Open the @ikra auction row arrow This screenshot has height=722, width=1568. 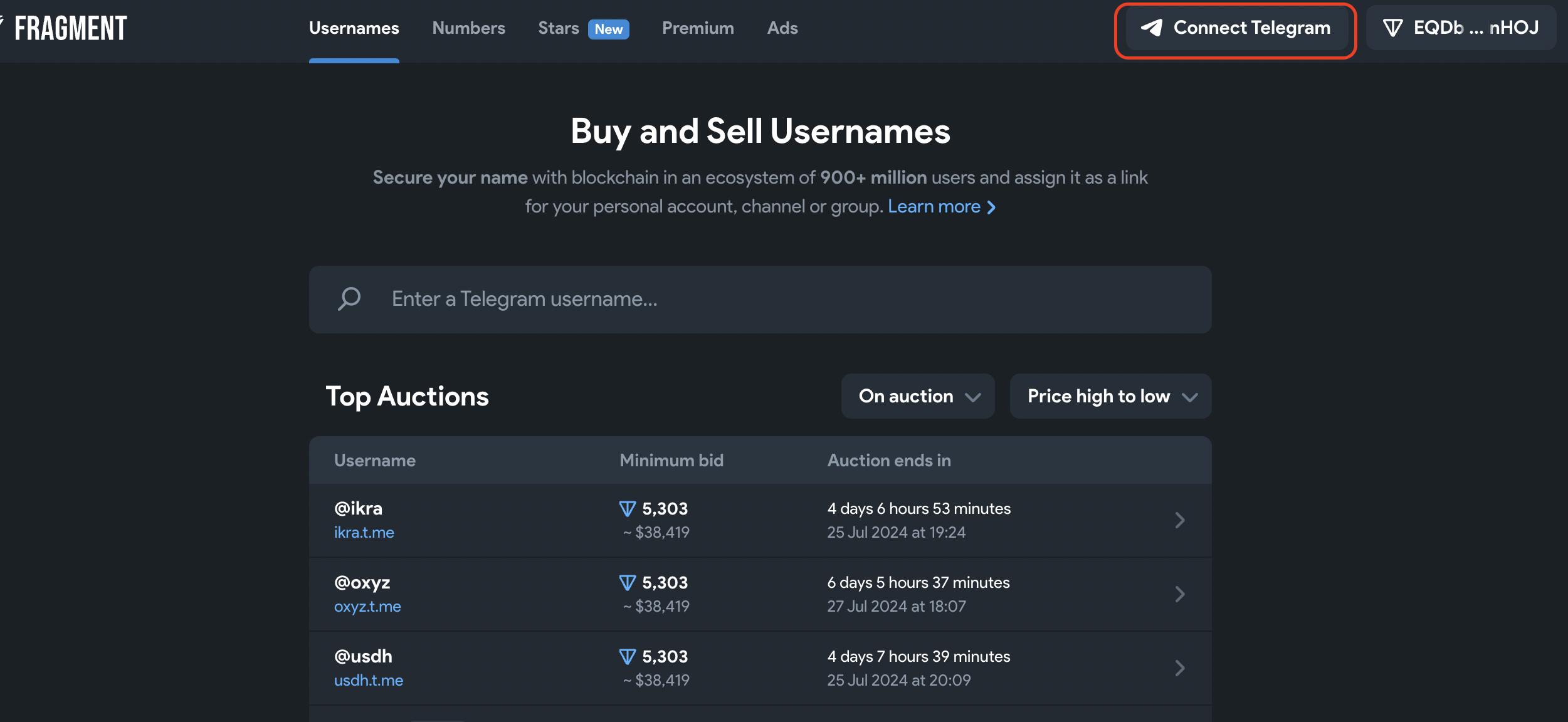pos(1179,520)
